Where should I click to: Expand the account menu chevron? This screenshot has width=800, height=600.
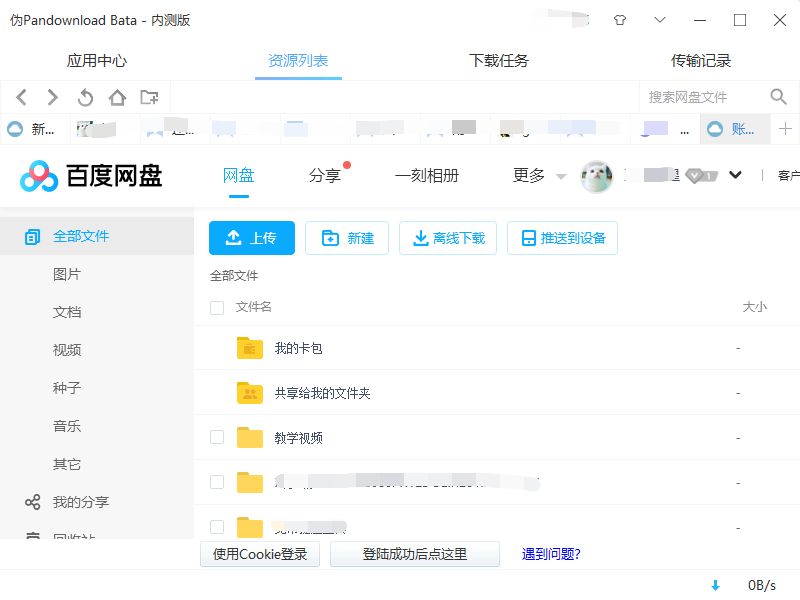735,175
